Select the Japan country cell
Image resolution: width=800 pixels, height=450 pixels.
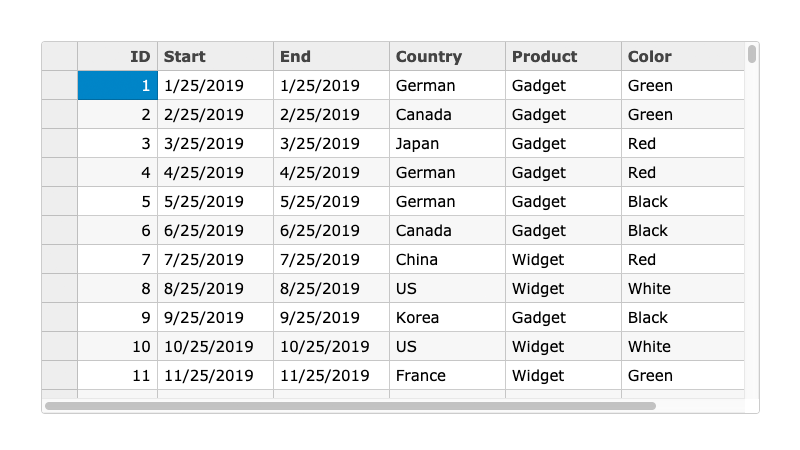click(x=447, y=143)
